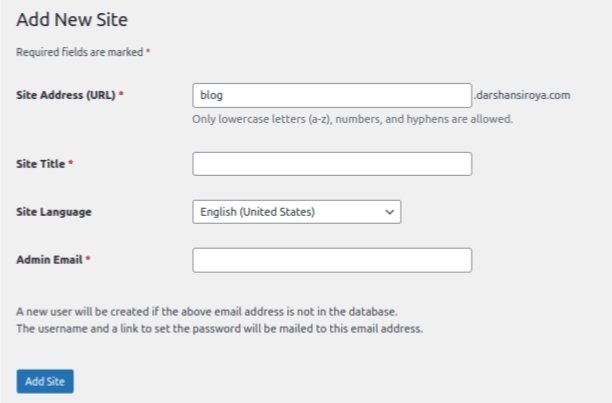612x403 pixels.
Task: Click the "A new user will be created" note
Action: (x=207, y=312)
